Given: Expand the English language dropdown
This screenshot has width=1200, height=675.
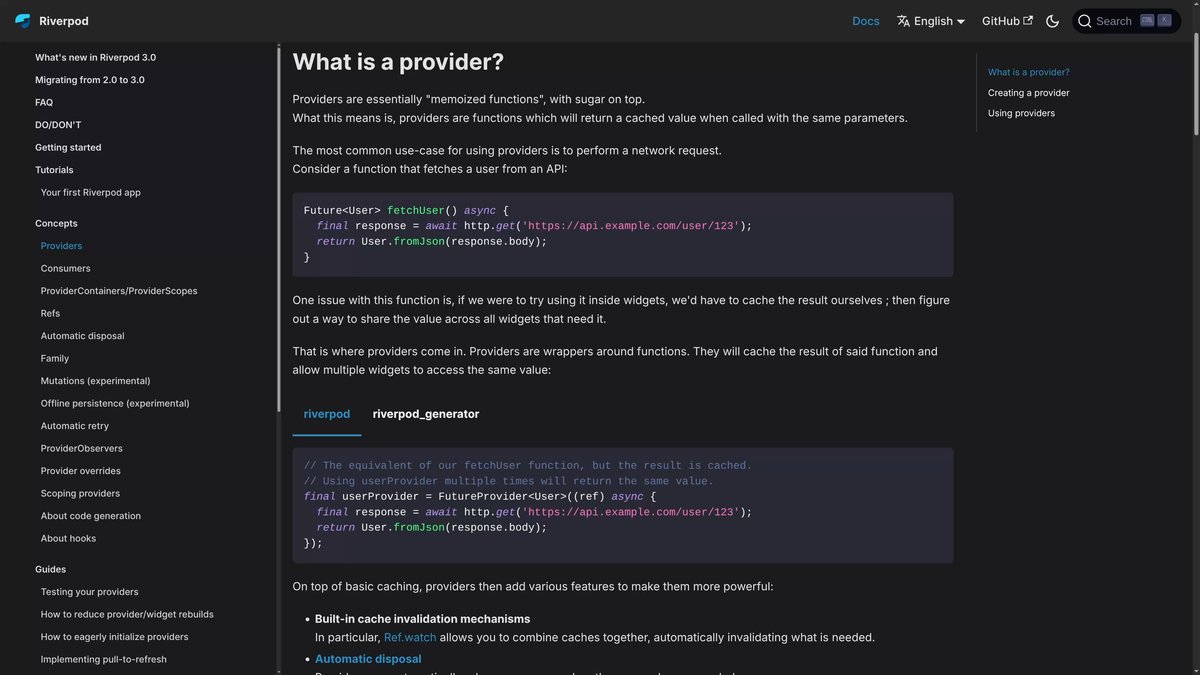Looking at the screenshot, I should pos(931,21).
